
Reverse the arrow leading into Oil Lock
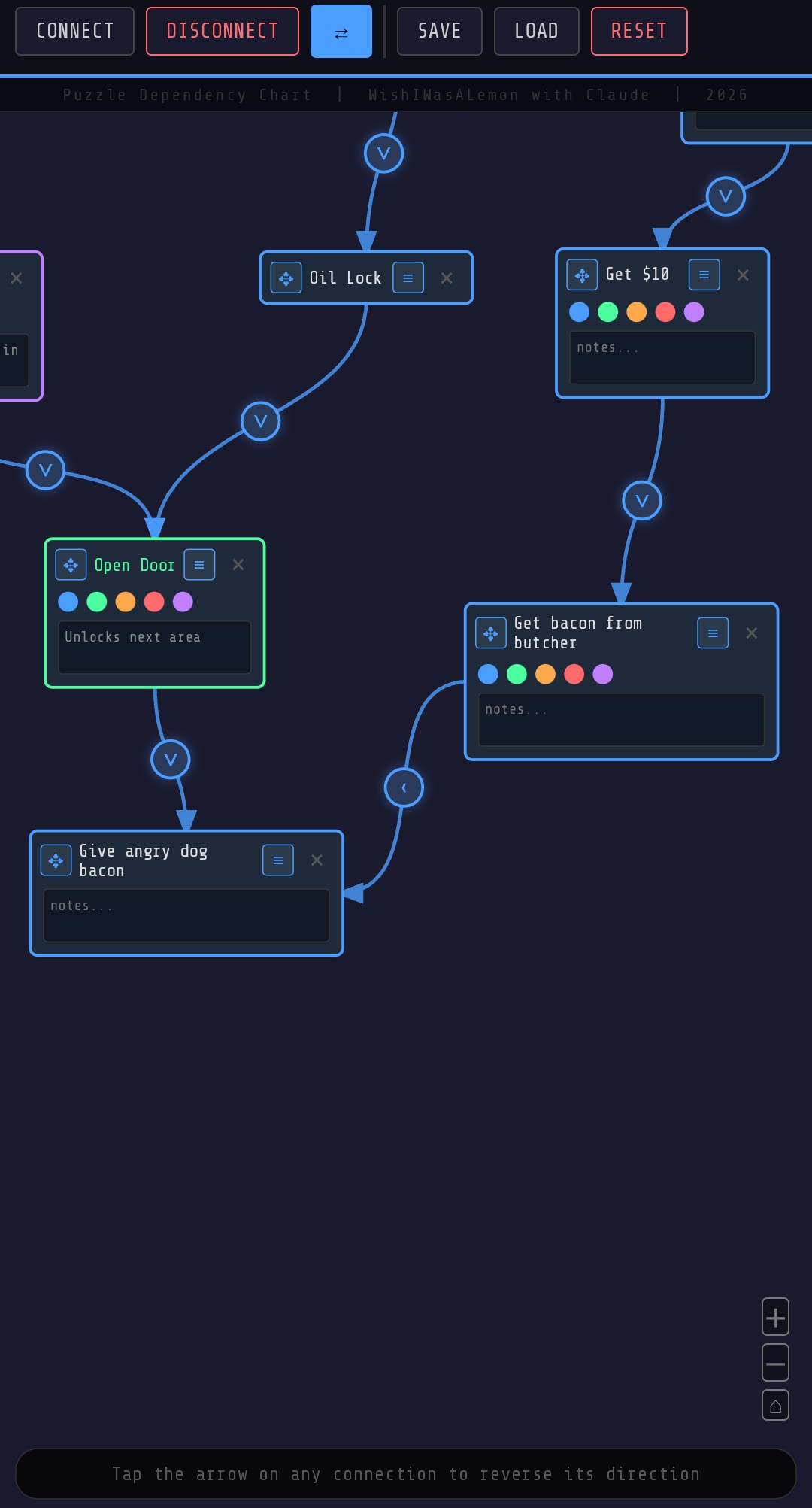coord(384,153)
